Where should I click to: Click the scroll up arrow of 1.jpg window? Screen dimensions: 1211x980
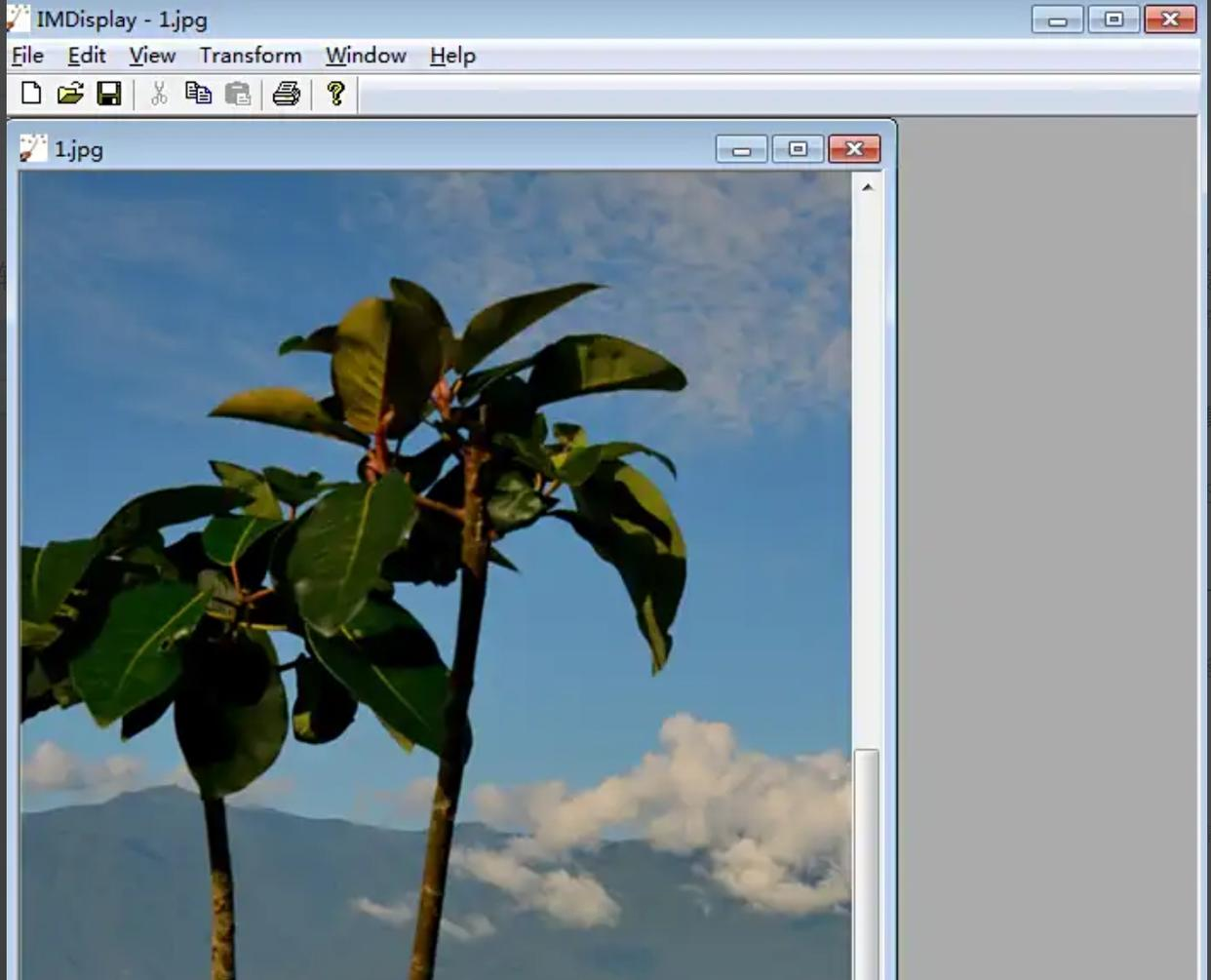pos(867,186)
